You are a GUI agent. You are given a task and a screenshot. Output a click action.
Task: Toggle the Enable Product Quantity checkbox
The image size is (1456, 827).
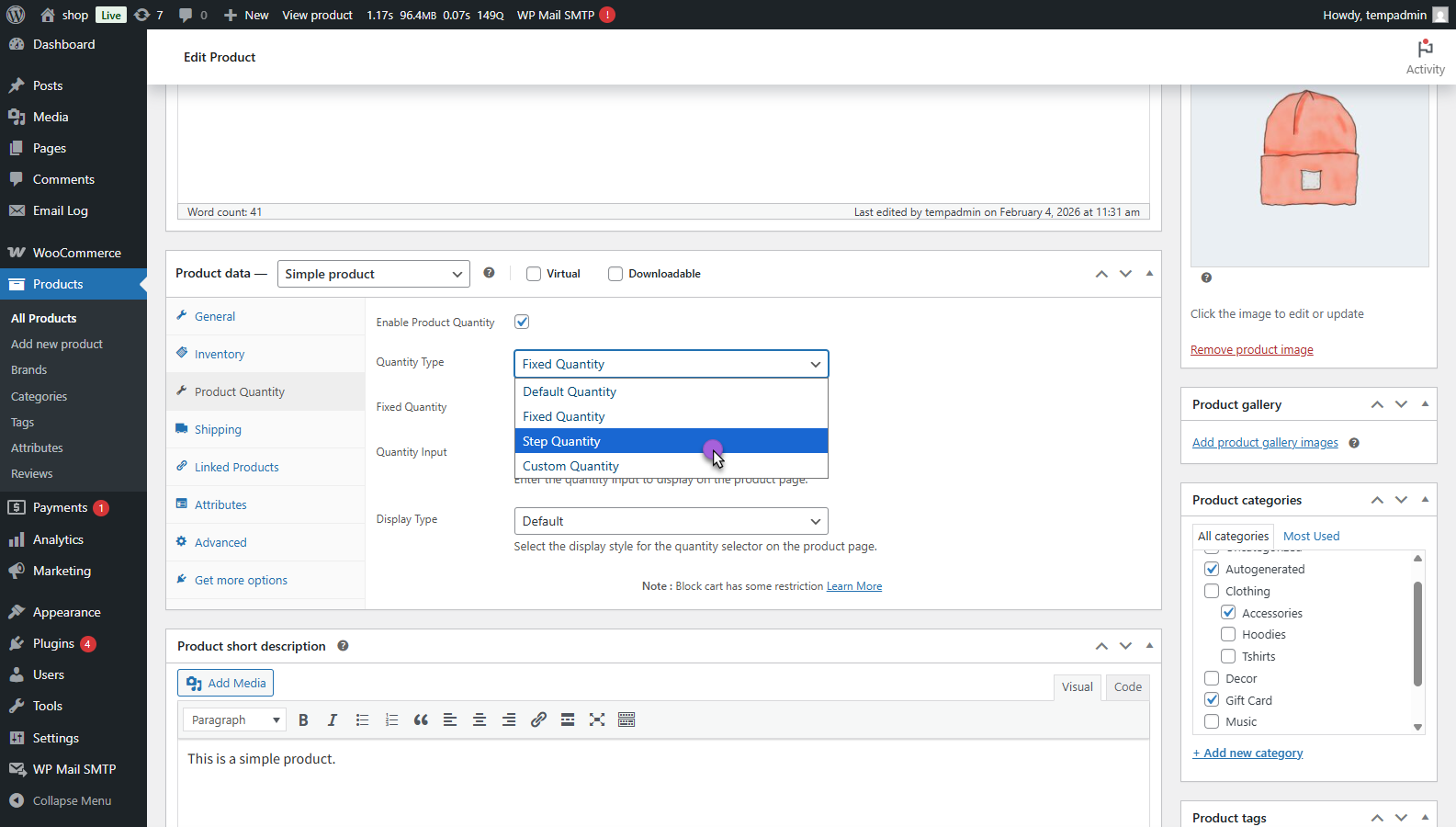coord(522,322)
